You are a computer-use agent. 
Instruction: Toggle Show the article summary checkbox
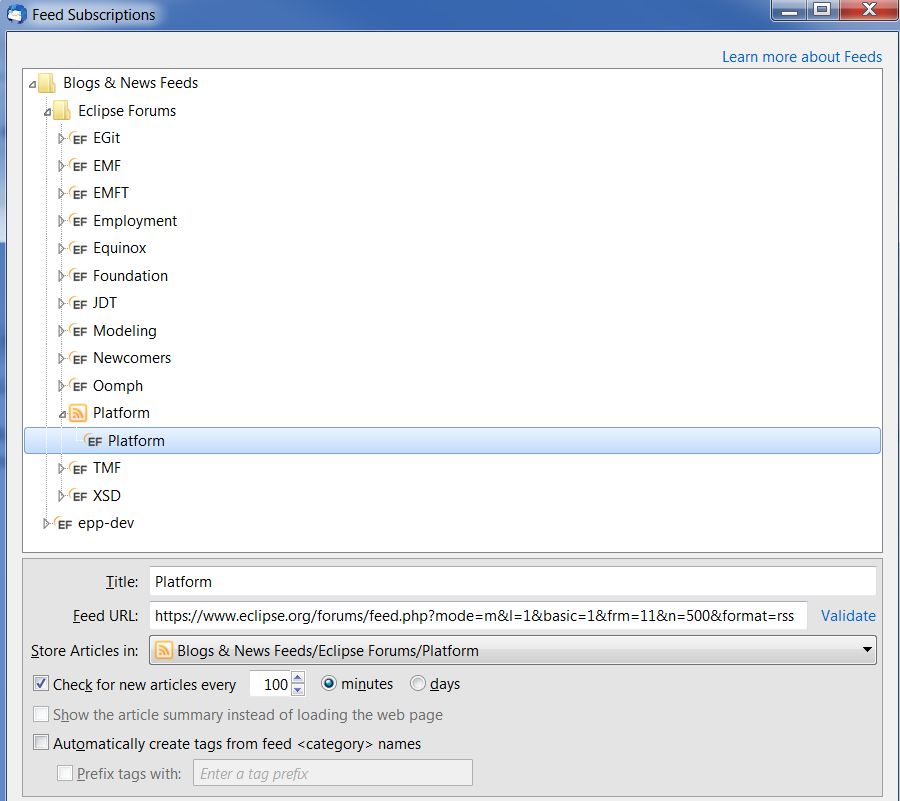click(x=41, y=714)
